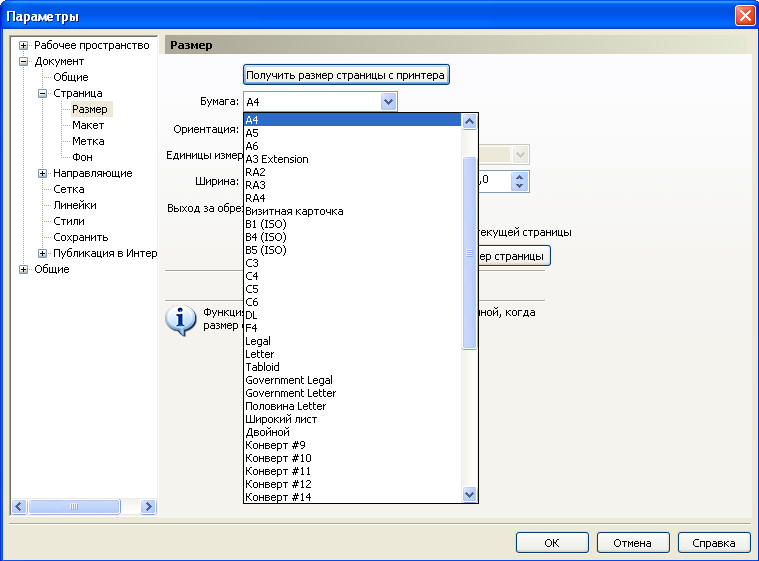Select Конверт #10 size

click(352, 458)
